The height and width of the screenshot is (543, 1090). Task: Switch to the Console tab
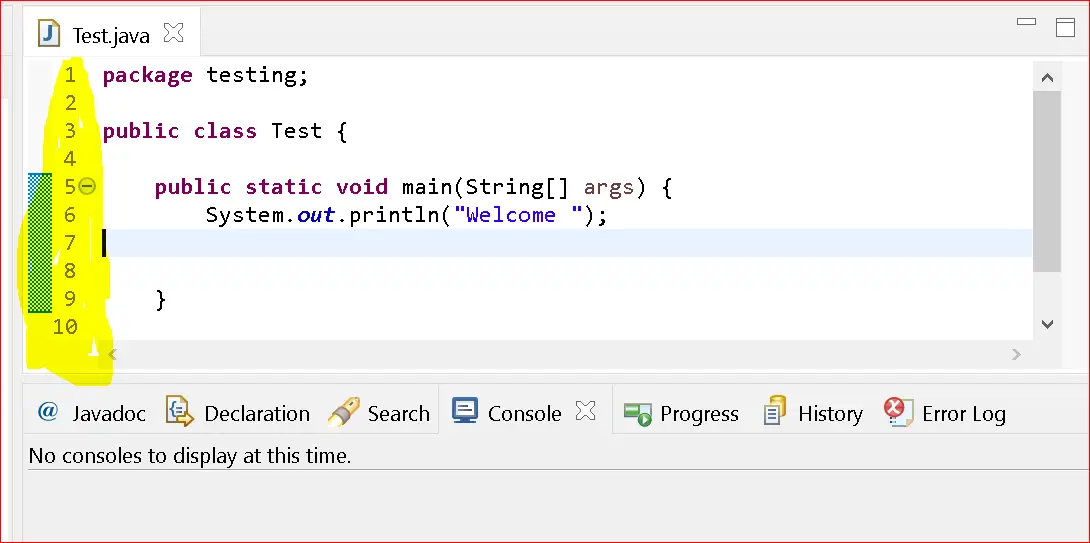click(x=524, y=413)
